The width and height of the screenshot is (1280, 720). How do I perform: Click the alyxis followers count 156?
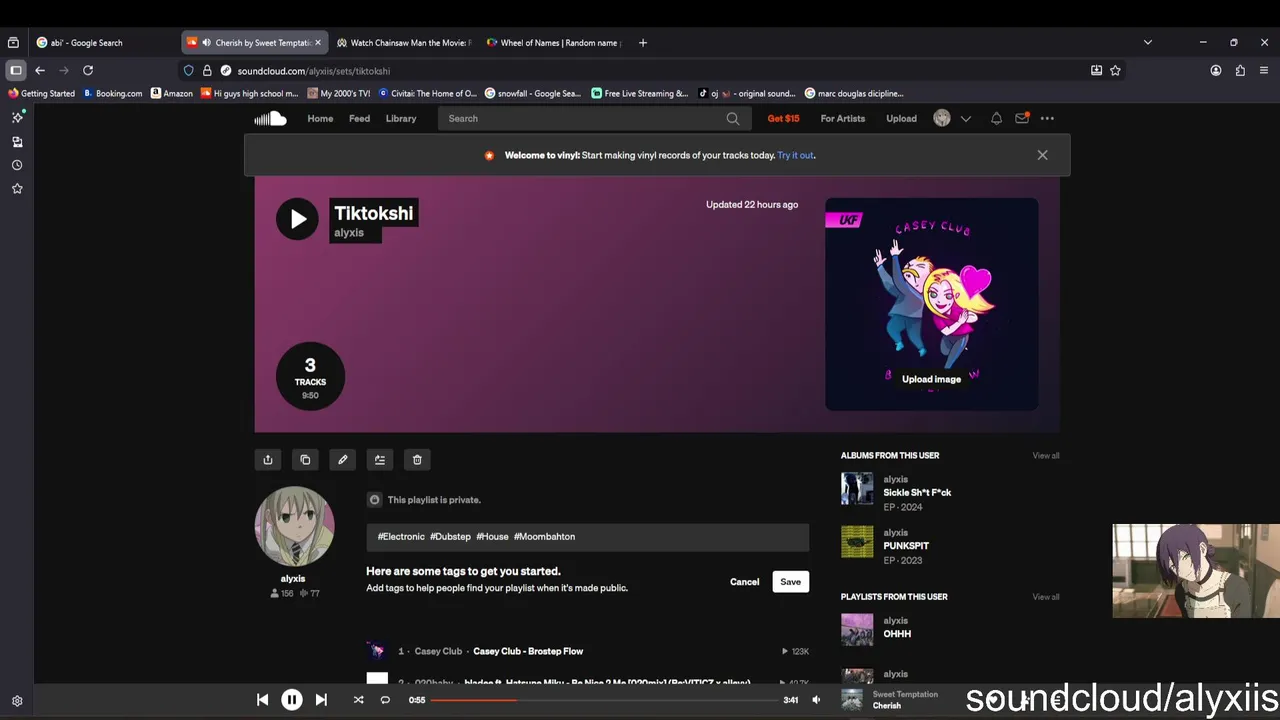[x=282, y=593]
